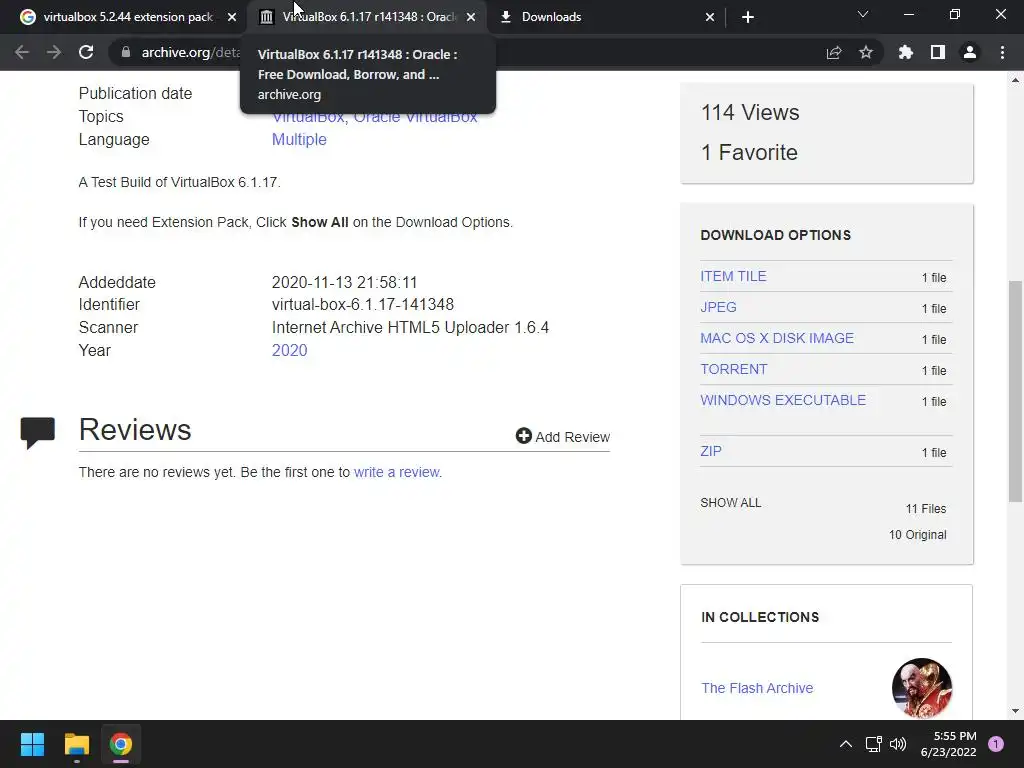1024x768 pixels.
Task: Click the padlock site info icon
Action: tap(126, 52)
